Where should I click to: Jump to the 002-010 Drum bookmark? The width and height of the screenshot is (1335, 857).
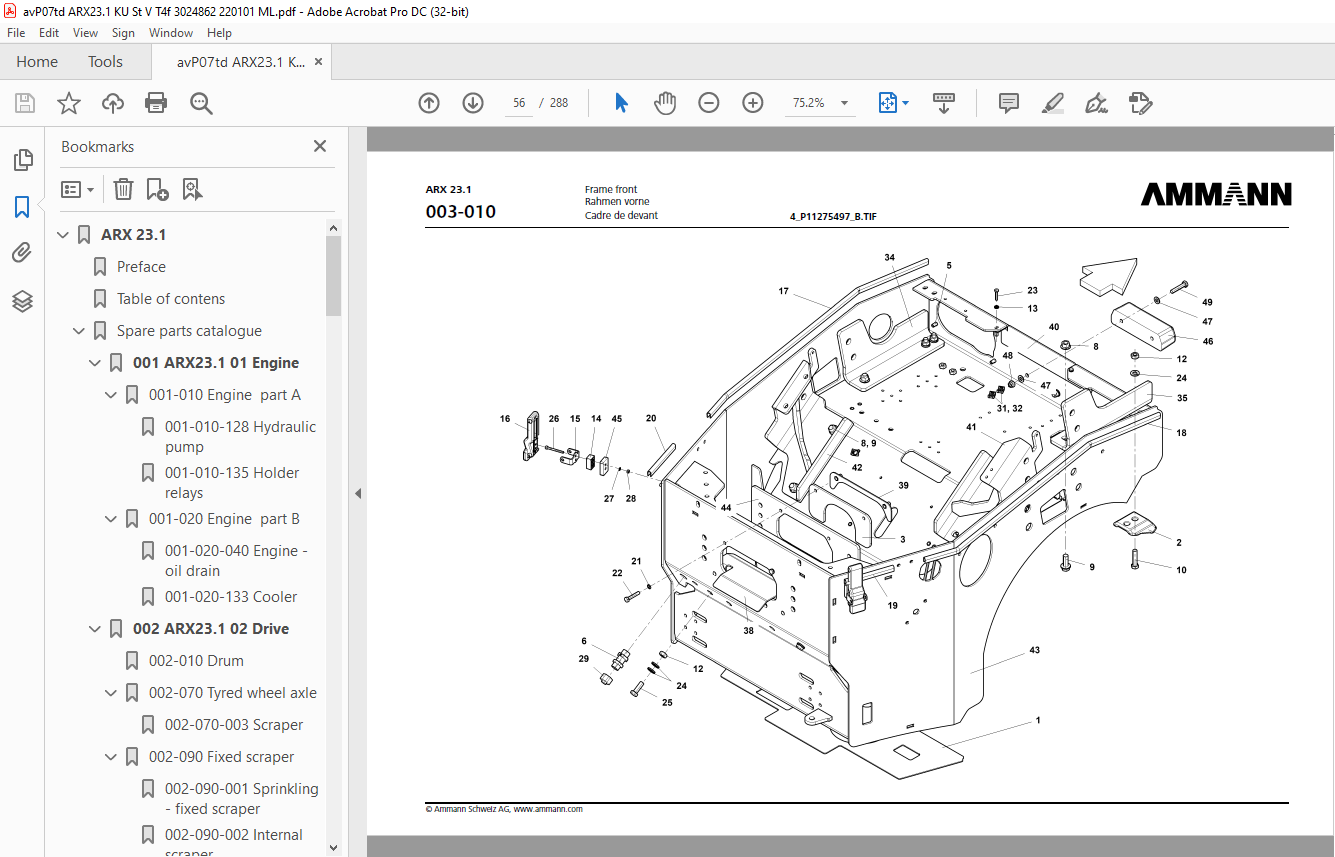[196, 661]
